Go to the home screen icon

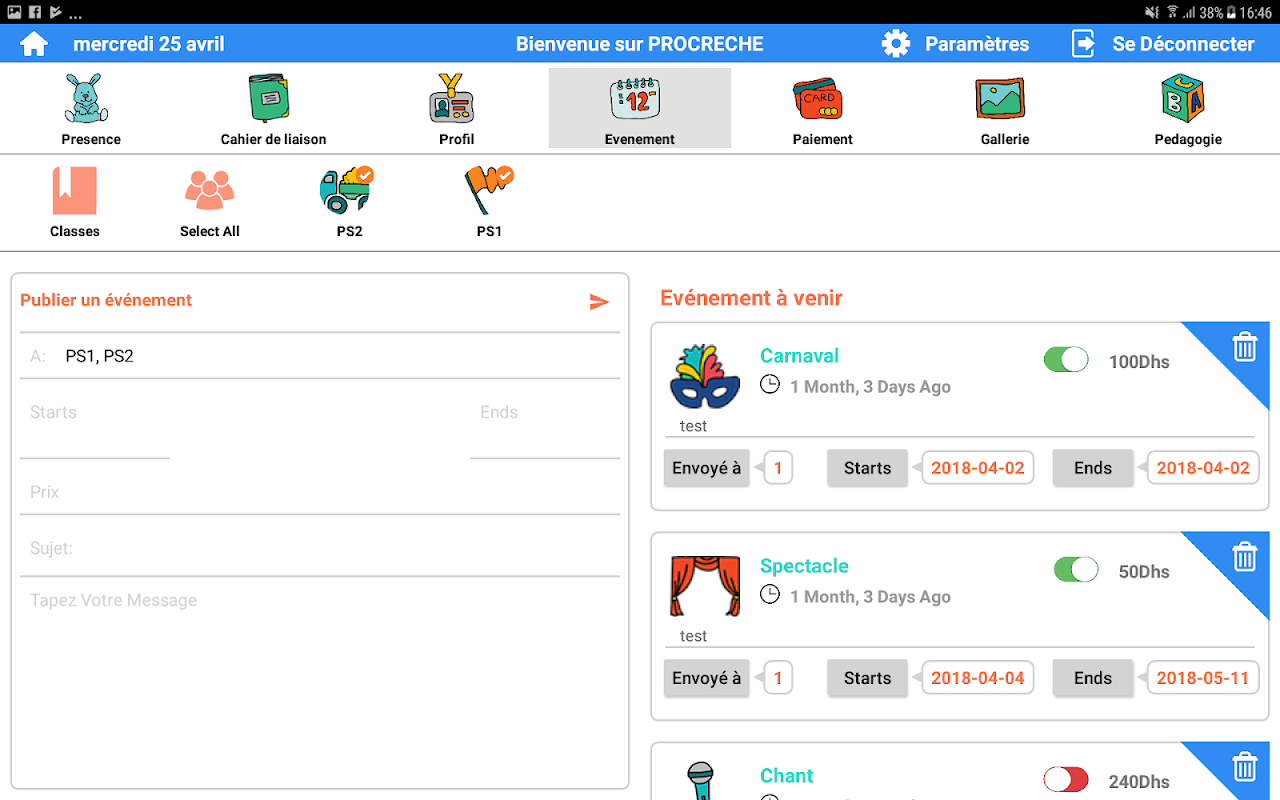coord(34,44)
